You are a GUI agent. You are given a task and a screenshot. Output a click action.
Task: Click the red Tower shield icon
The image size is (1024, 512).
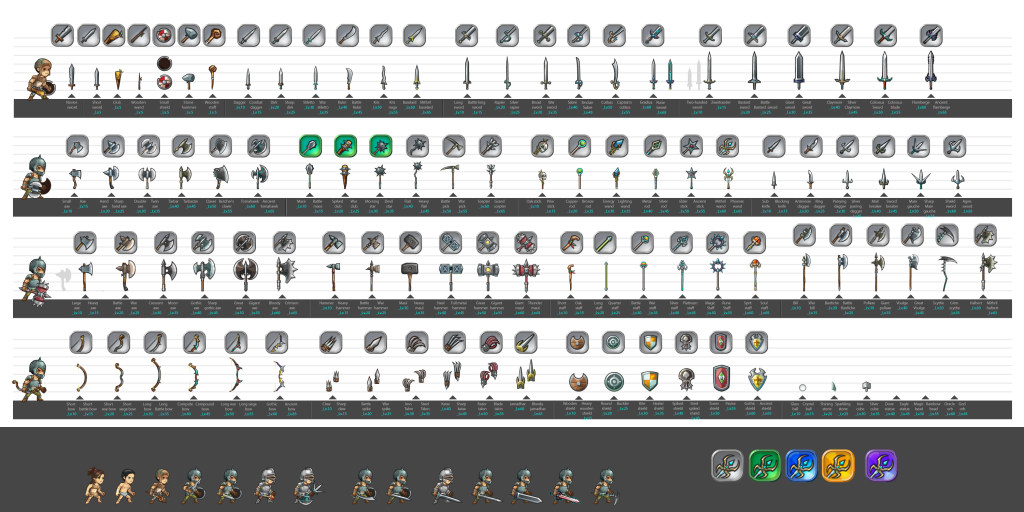721,343
